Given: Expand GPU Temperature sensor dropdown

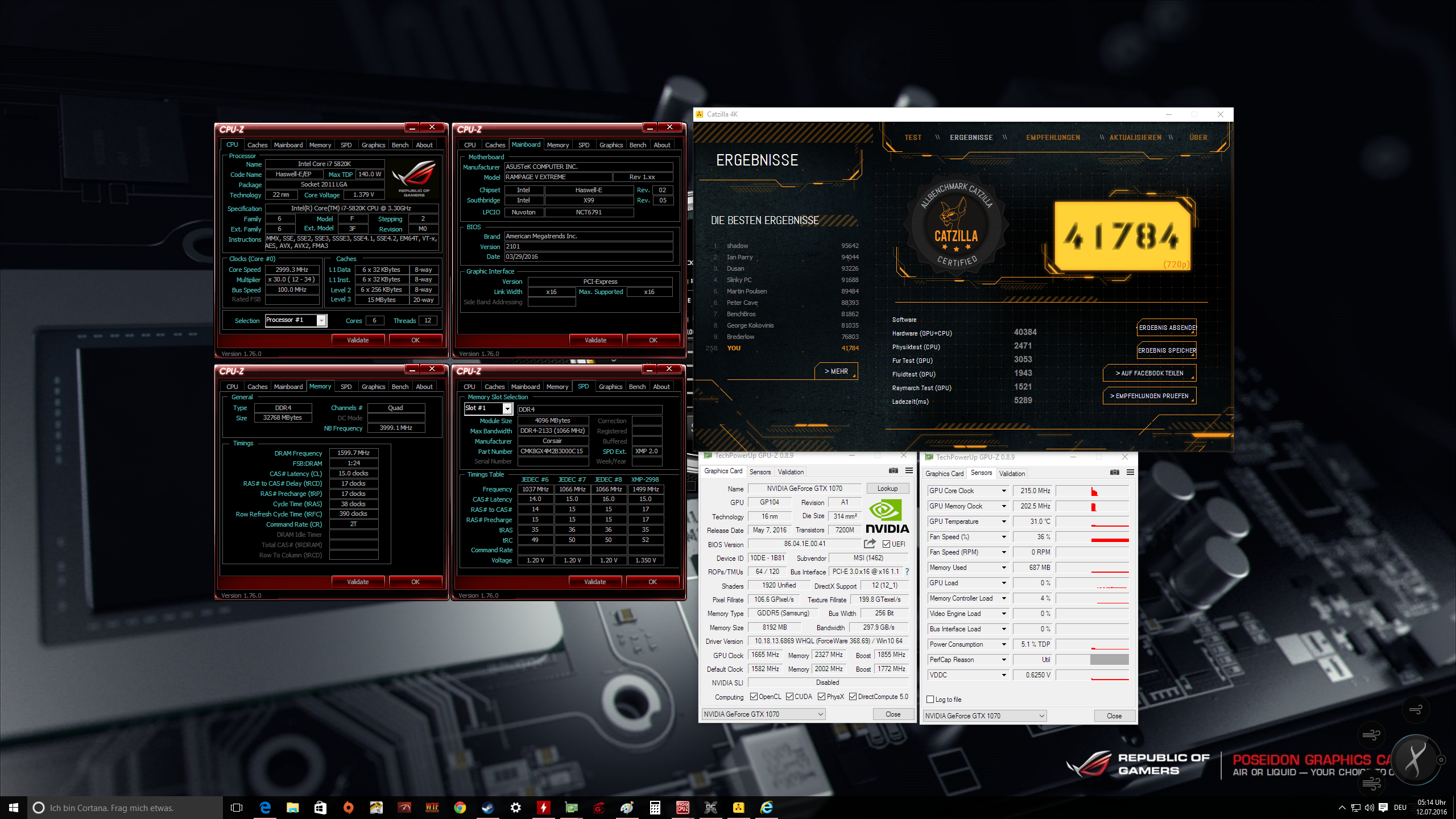Looking at the screenshot, I should click(x=1004, y=522).
